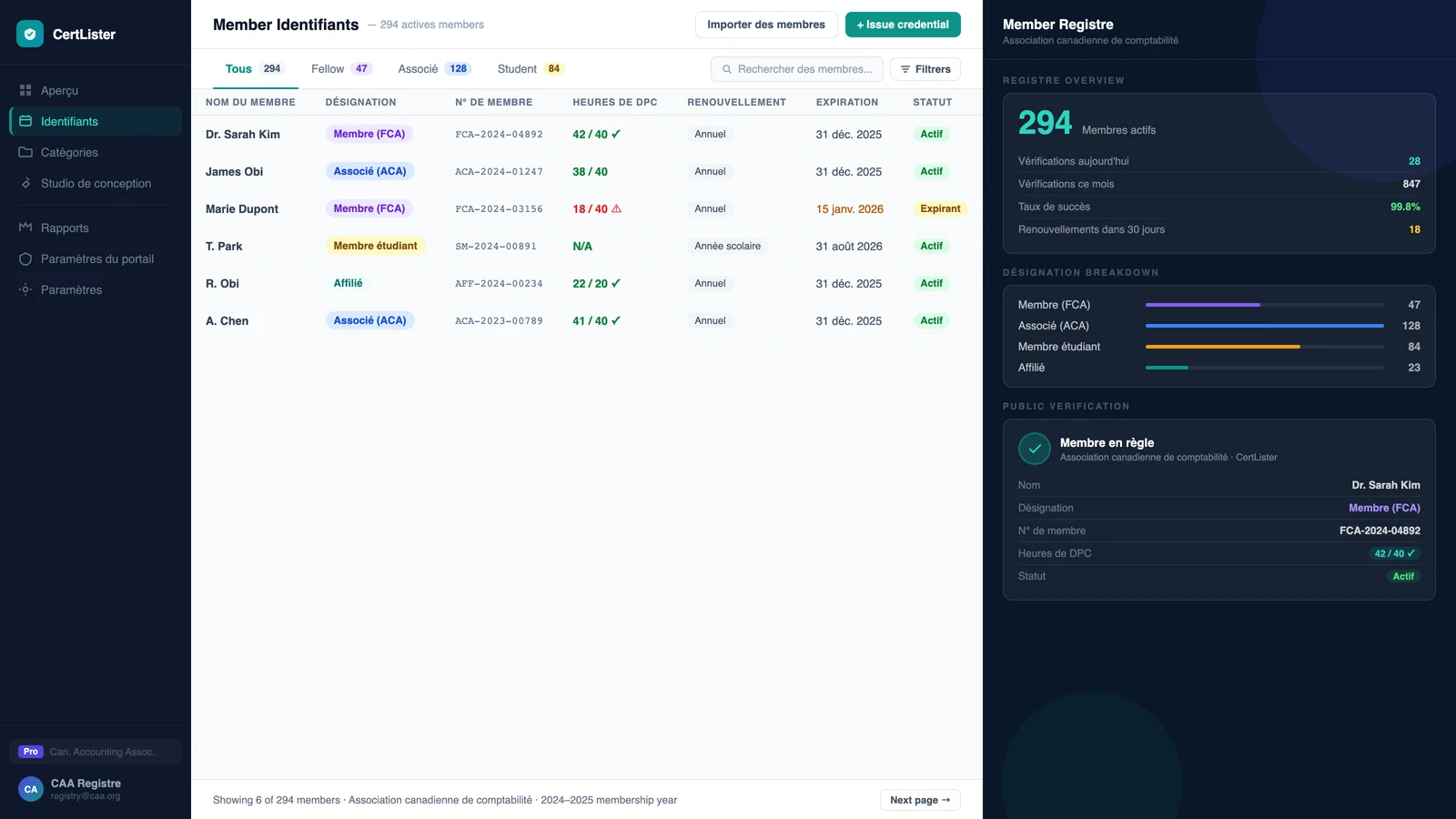Open the Aperçu sidebar item
1456x819 pixels.
pos(96,90)
